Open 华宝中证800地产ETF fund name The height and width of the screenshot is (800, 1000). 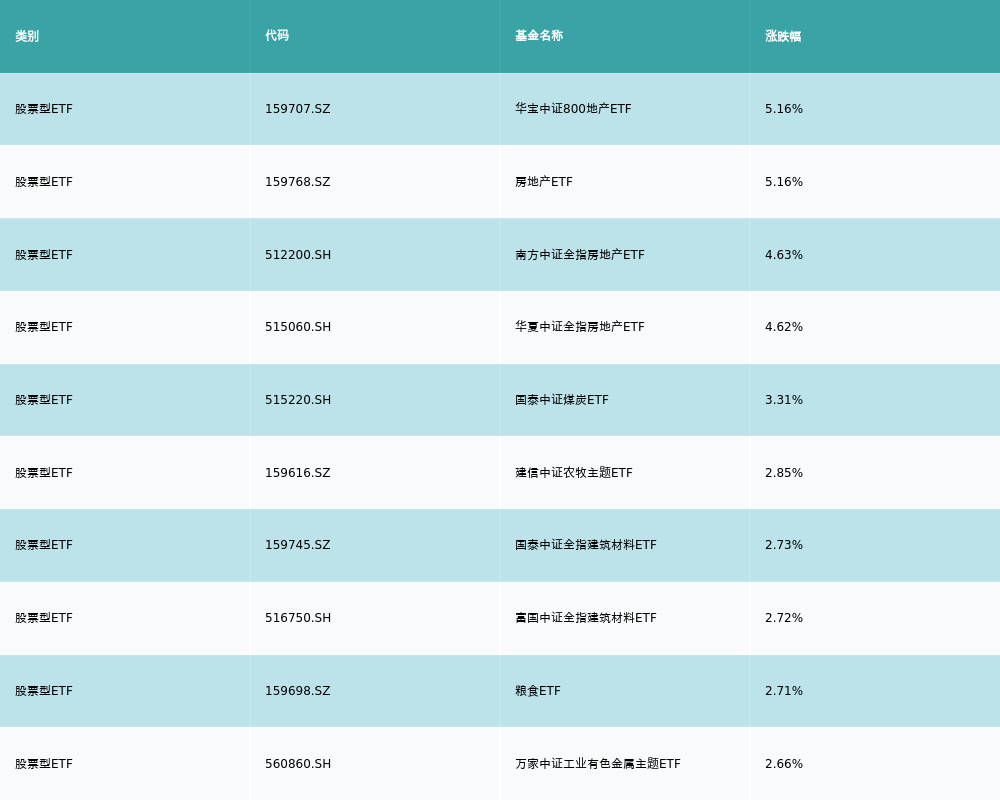pyautogui.click(x=573, y=109)
